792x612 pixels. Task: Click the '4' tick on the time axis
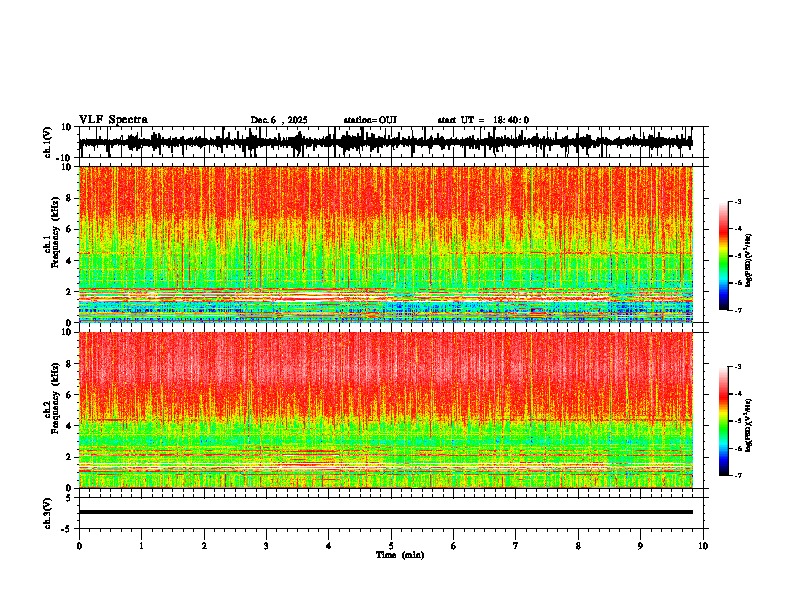point(329,546)
